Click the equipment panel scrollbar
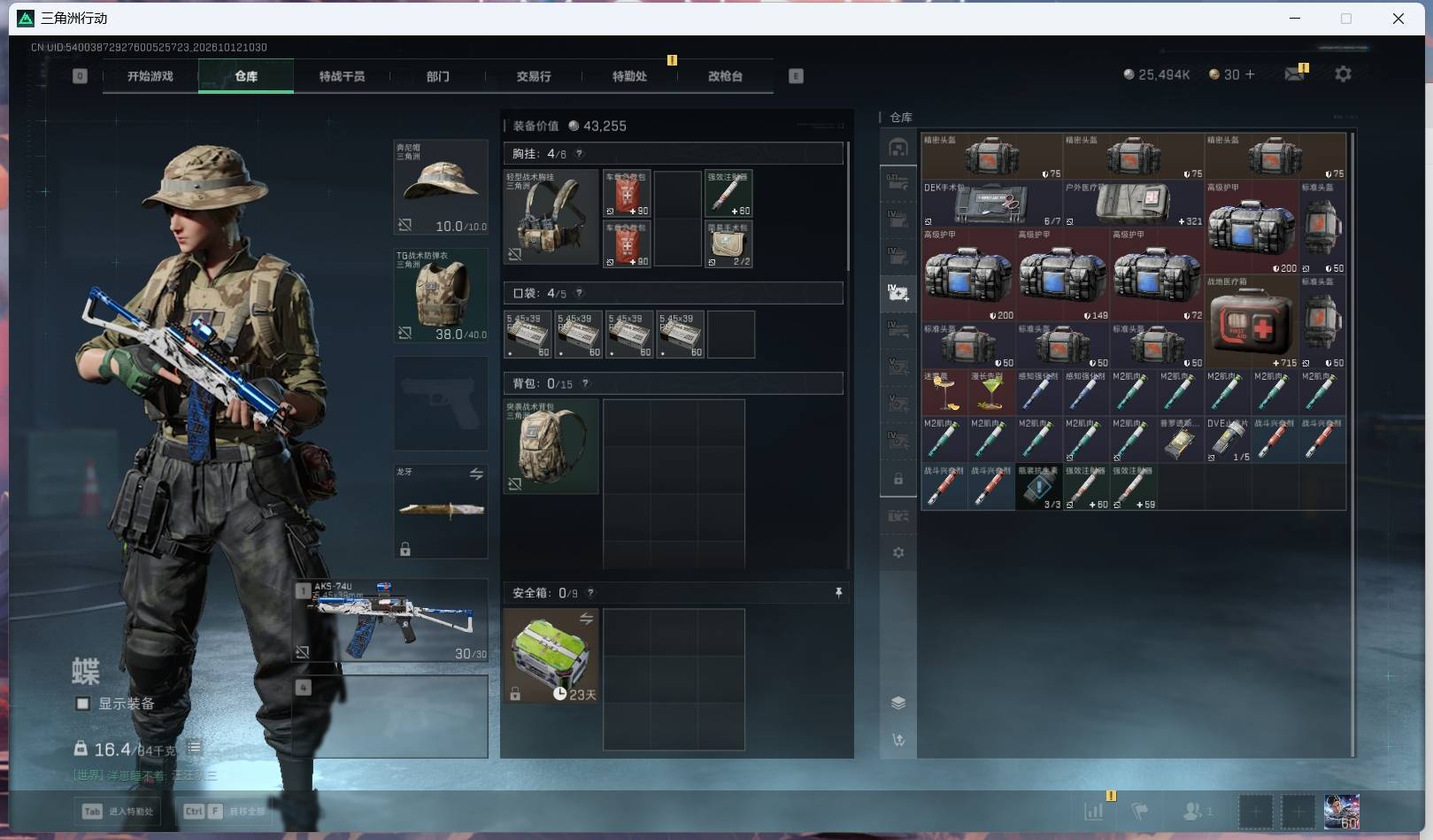 pyautogui.click(x=848, y=206)
